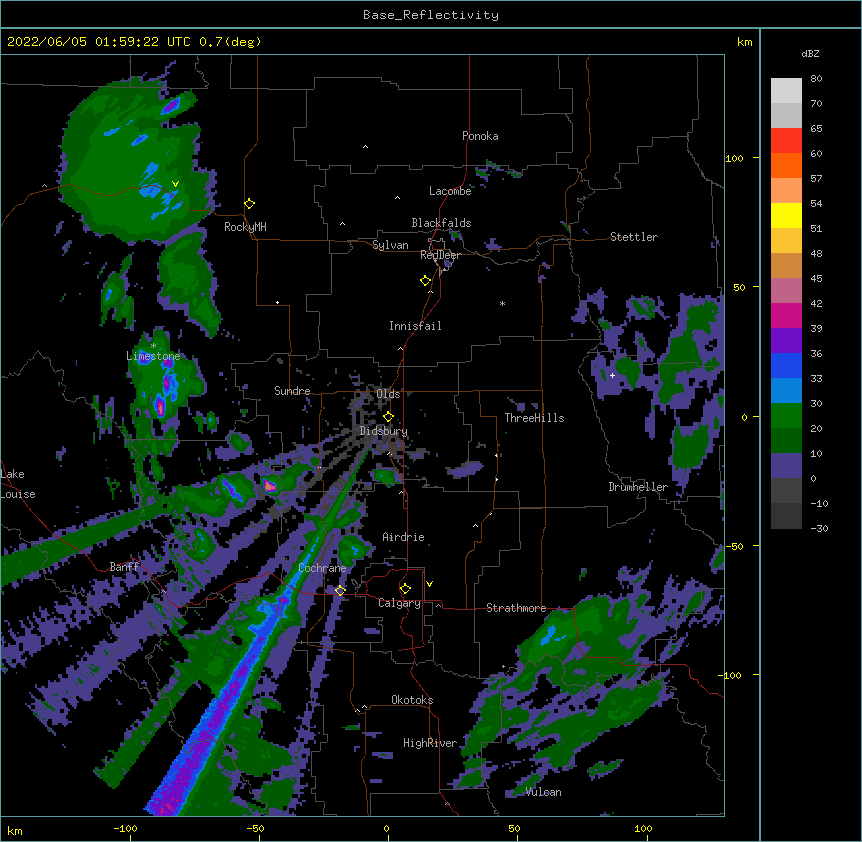The width and height of the screenshot is (862, 842).
Task: Click the Innisfail town label
Action: click(415, 326)
